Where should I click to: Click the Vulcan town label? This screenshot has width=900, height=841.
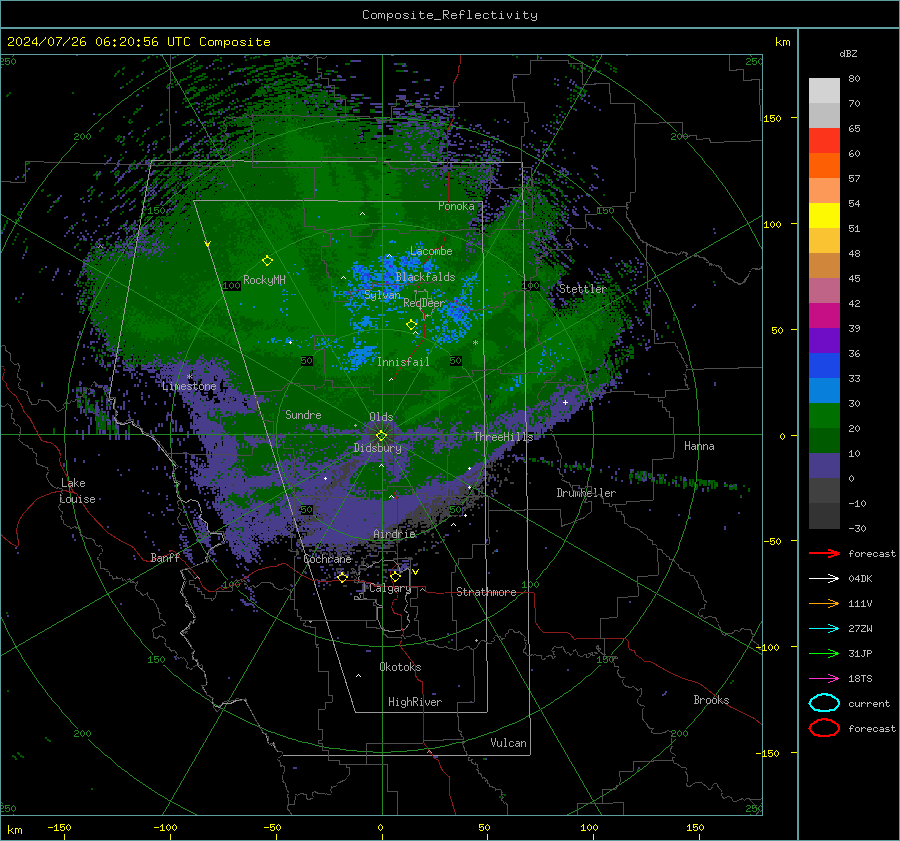[509, 743]
